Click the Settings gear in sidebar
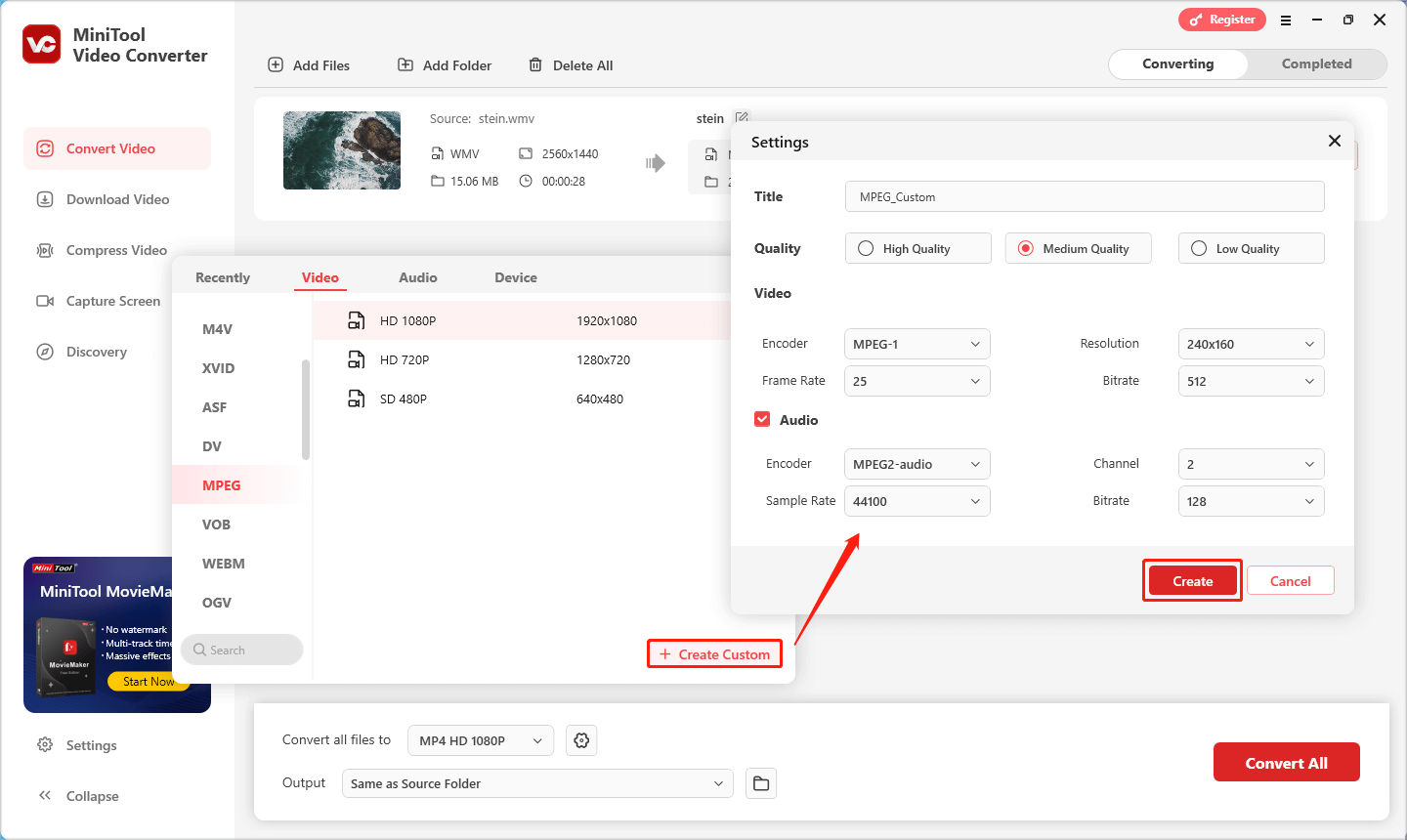1407x840 pixels. pos(45,745)
